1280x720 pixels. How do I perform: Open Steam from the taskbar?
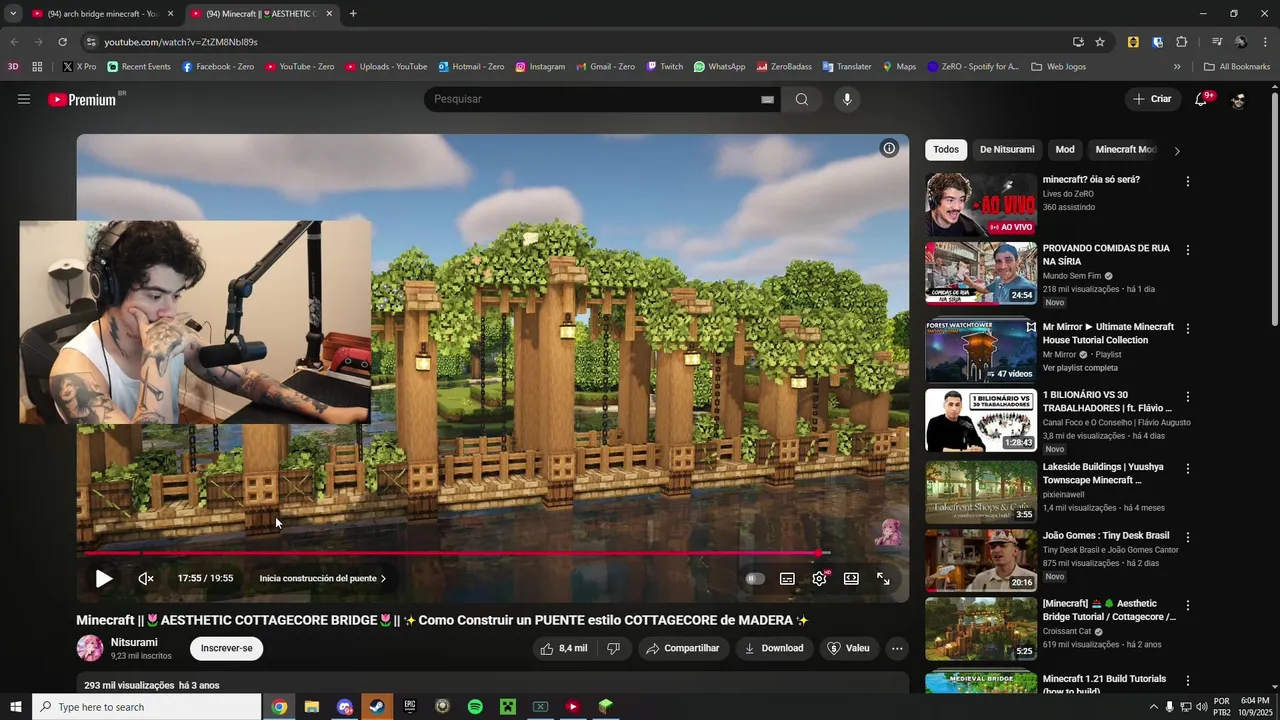pyautogui.click(x=377, y=707)
